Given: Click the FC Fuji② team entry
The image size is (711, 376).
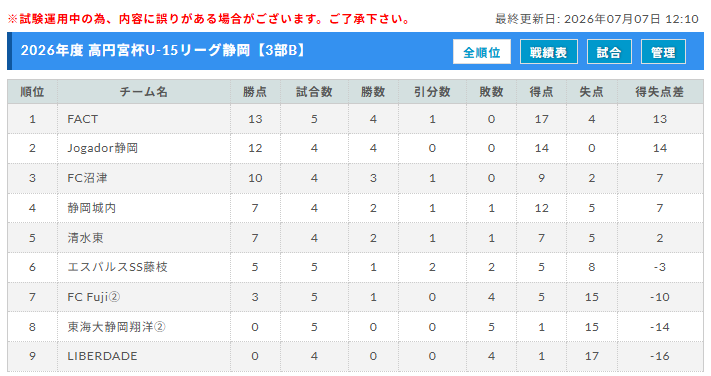Looking at the screenshot, I should pyautogui.click(x=93, y=297).
